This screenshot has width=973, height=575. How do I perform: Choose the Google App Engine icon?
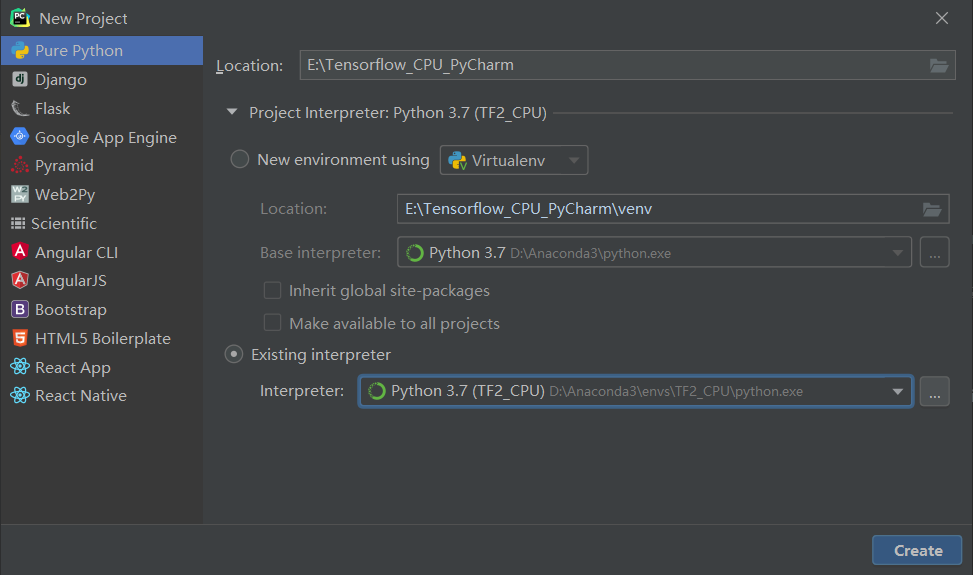[x=20, y=136]
